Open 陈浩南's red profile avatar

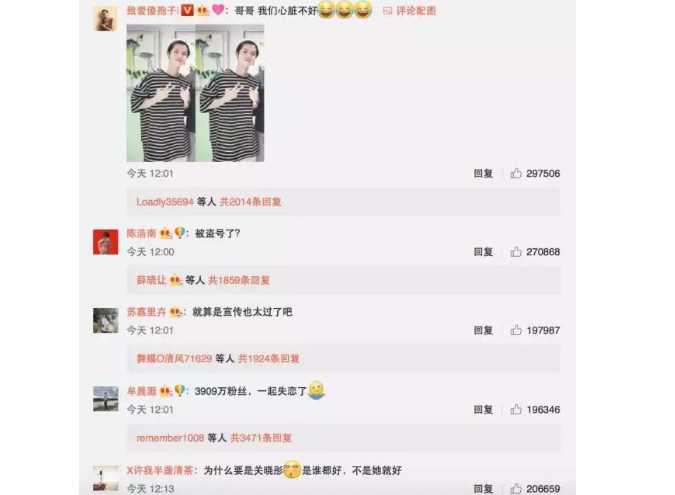pos(105,242)
